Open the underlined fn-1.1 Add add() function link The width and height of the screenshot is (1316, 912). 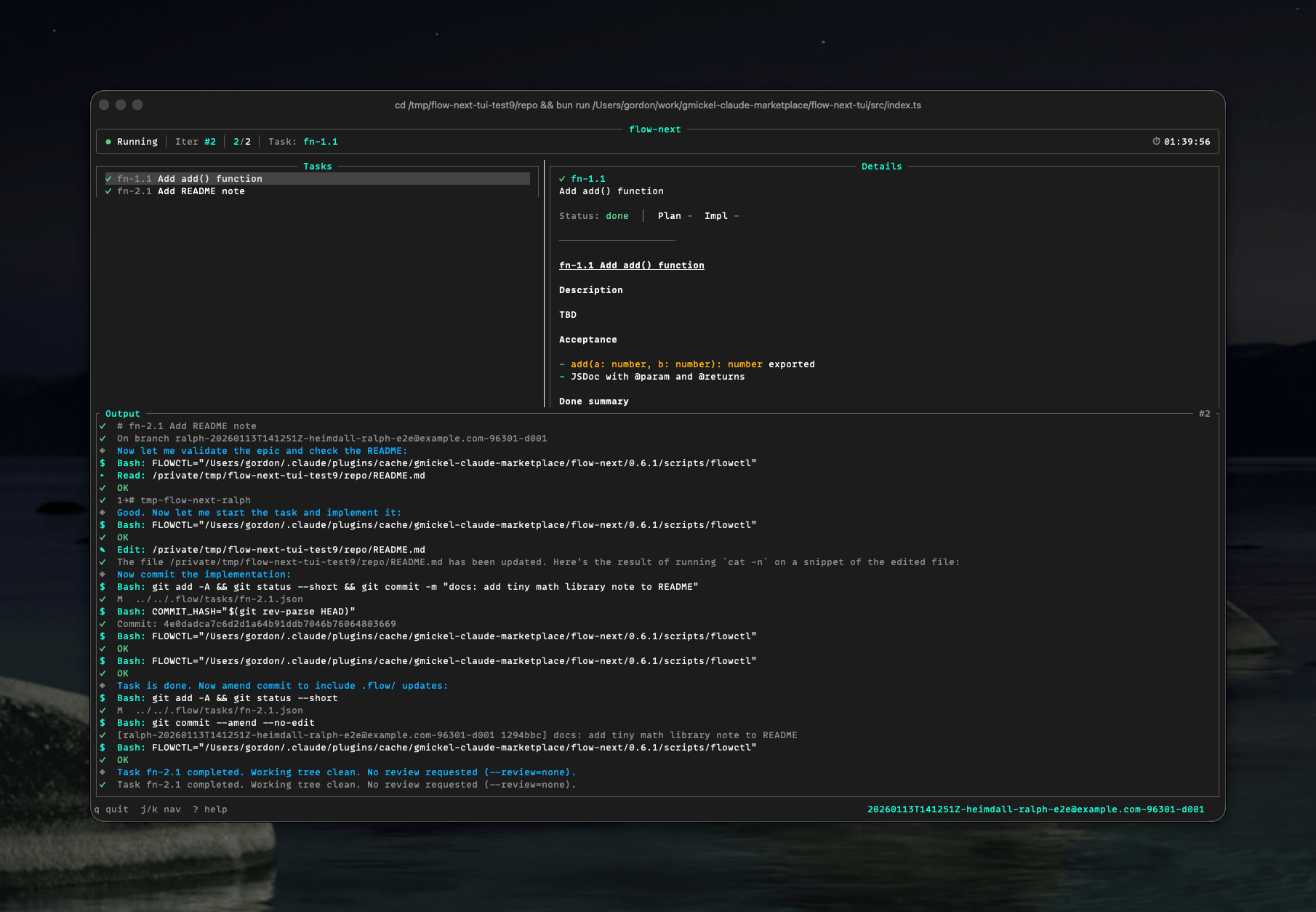point(631,265)
